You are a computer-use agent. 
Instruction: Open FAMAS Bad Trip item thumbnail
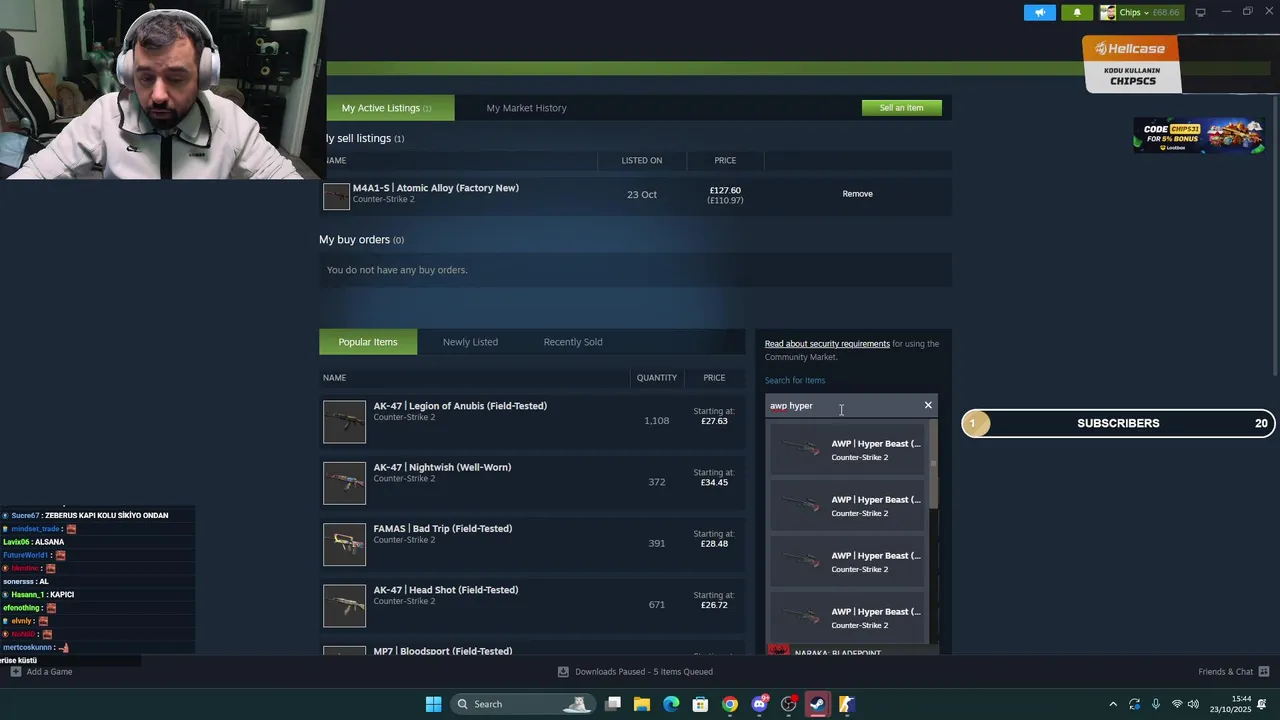[x=344, y=544]
